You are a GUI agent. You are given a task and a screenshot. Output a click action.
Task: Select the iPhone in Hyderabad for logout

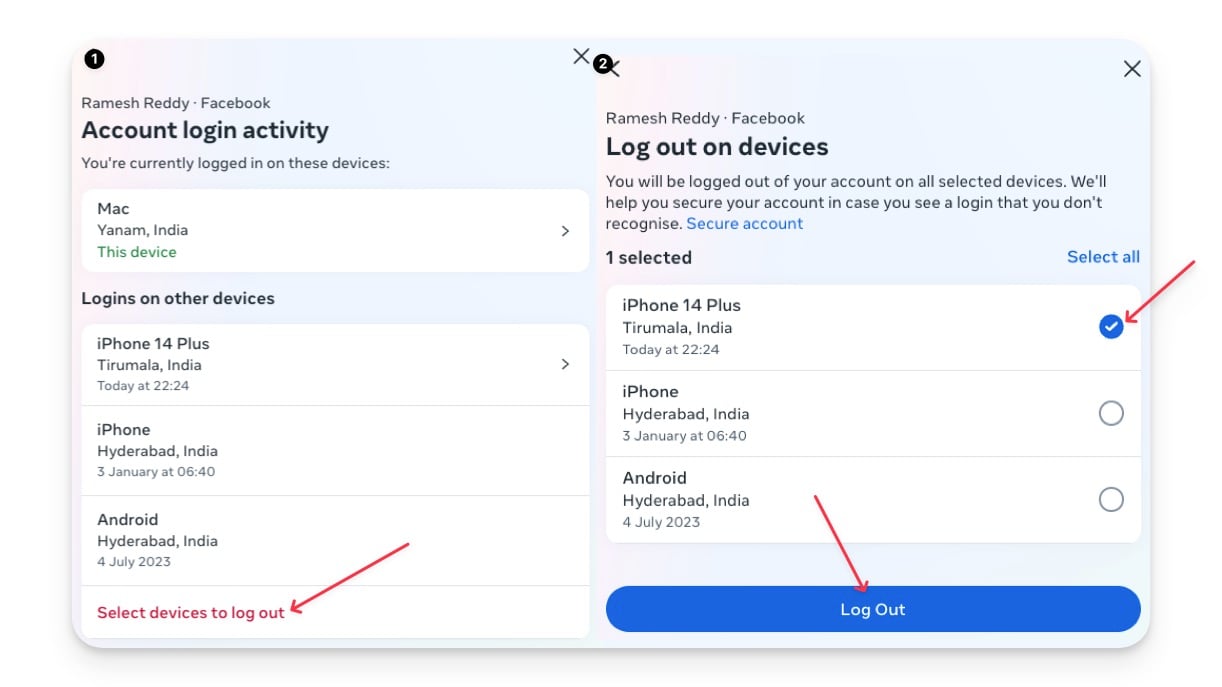tap(1110, 413)
